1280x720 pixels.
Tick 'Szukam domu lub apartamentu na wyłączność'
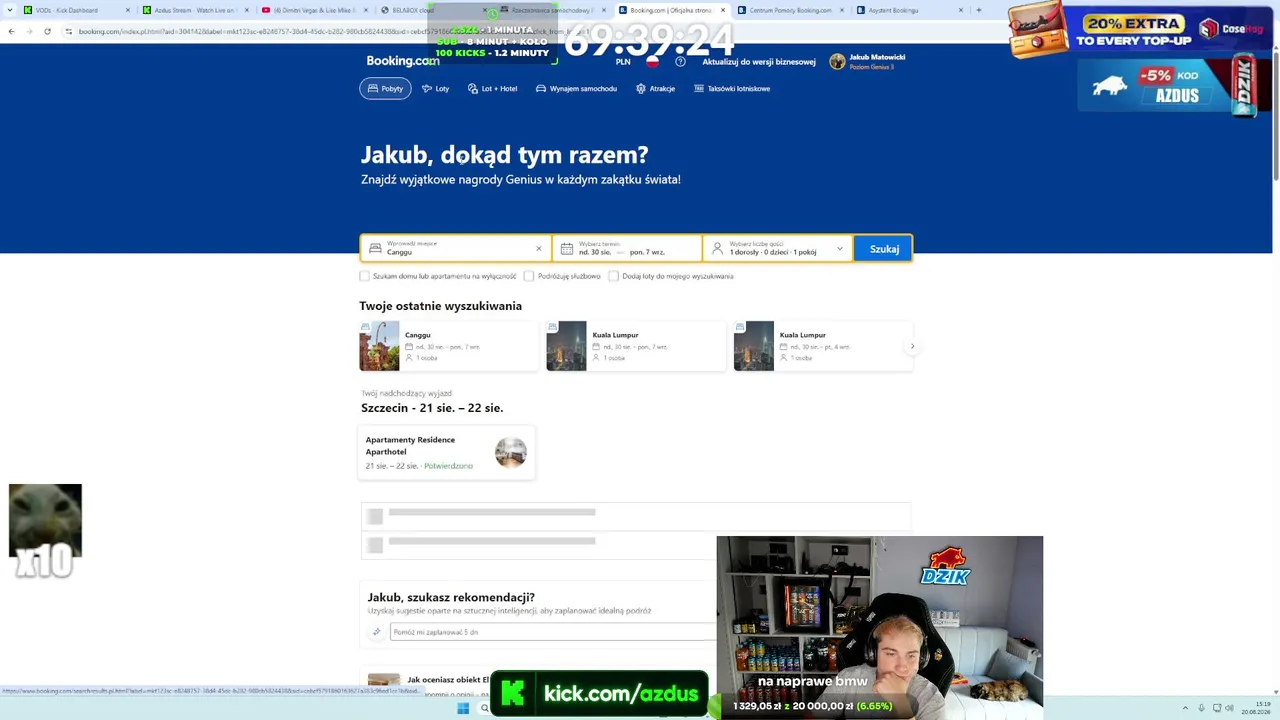click(364, 276)
